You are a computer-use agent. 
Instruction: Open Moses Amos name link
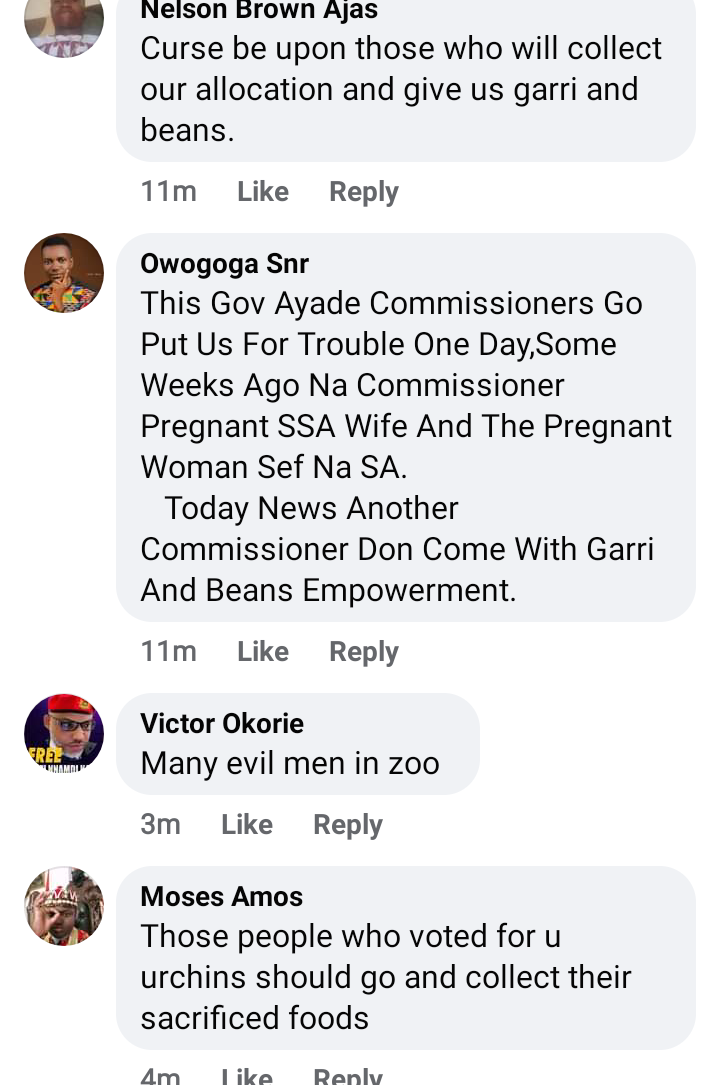tap(222, 897)
